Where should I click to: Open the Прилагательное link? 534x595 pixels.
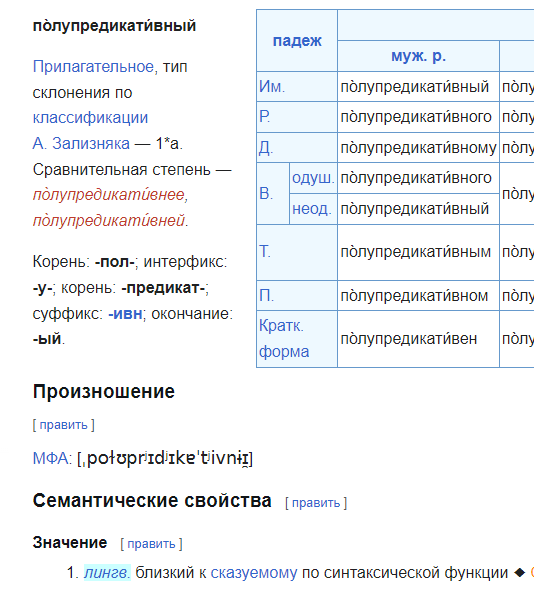coord(93,67)
